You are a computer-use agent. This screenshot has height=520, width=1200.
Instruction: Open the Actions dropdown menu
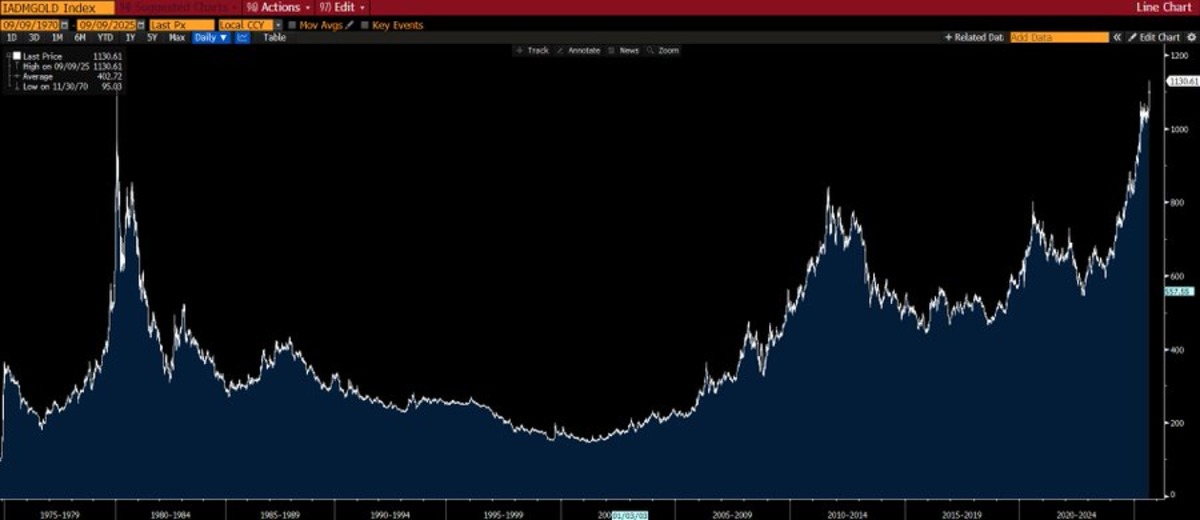pos(279,7)
